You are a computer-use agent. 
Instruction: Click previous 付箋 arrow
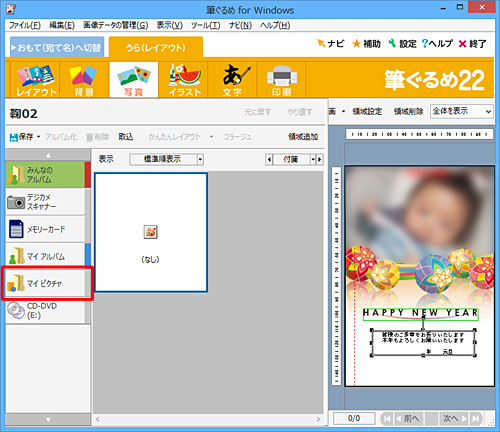coord(269,159)
